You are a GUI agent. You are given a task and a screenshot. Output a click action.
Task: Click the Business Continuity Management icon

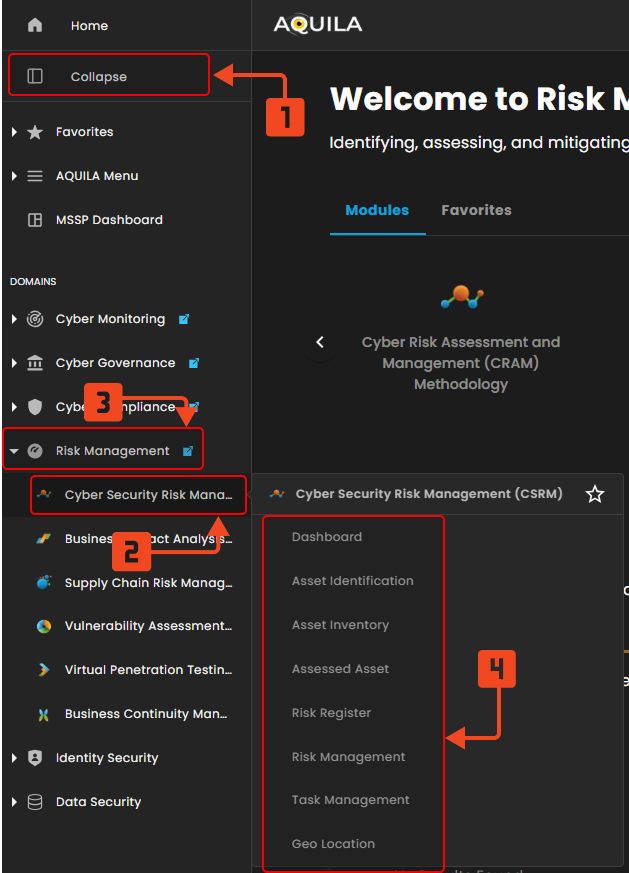(44, 714)
